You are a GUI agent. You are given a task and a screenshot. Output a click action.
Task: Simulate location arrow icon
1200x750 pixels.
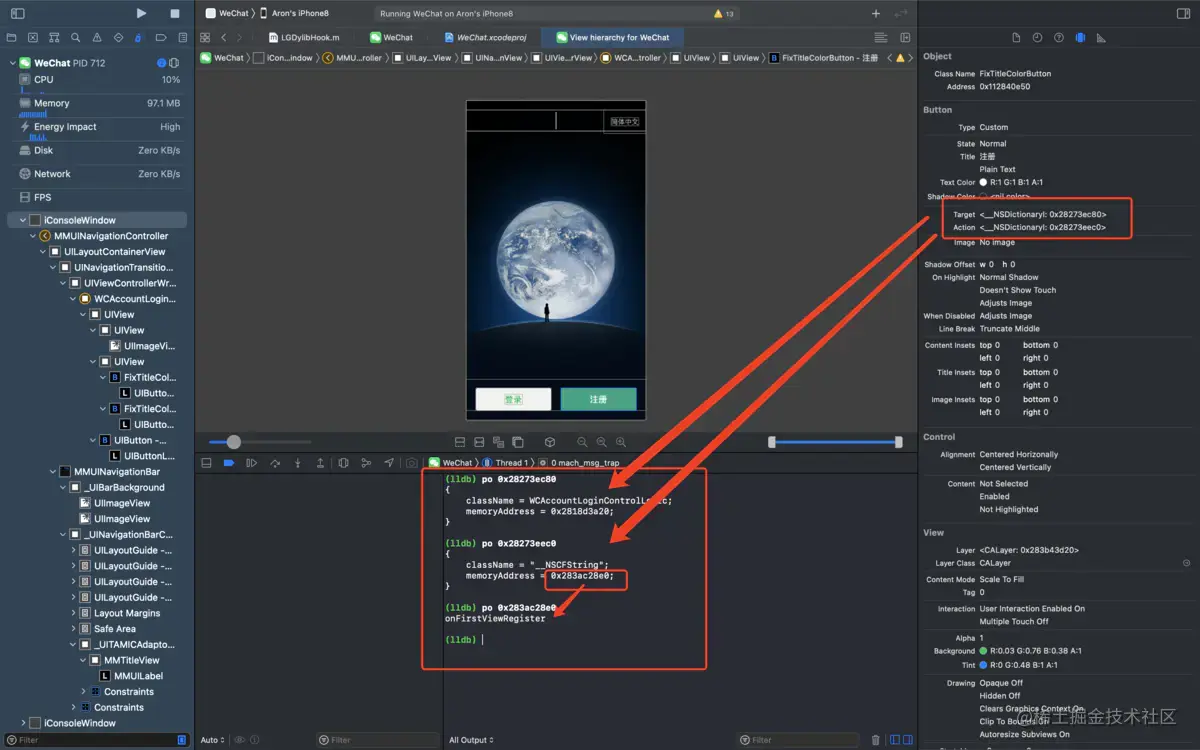click(x=388, y=463)
